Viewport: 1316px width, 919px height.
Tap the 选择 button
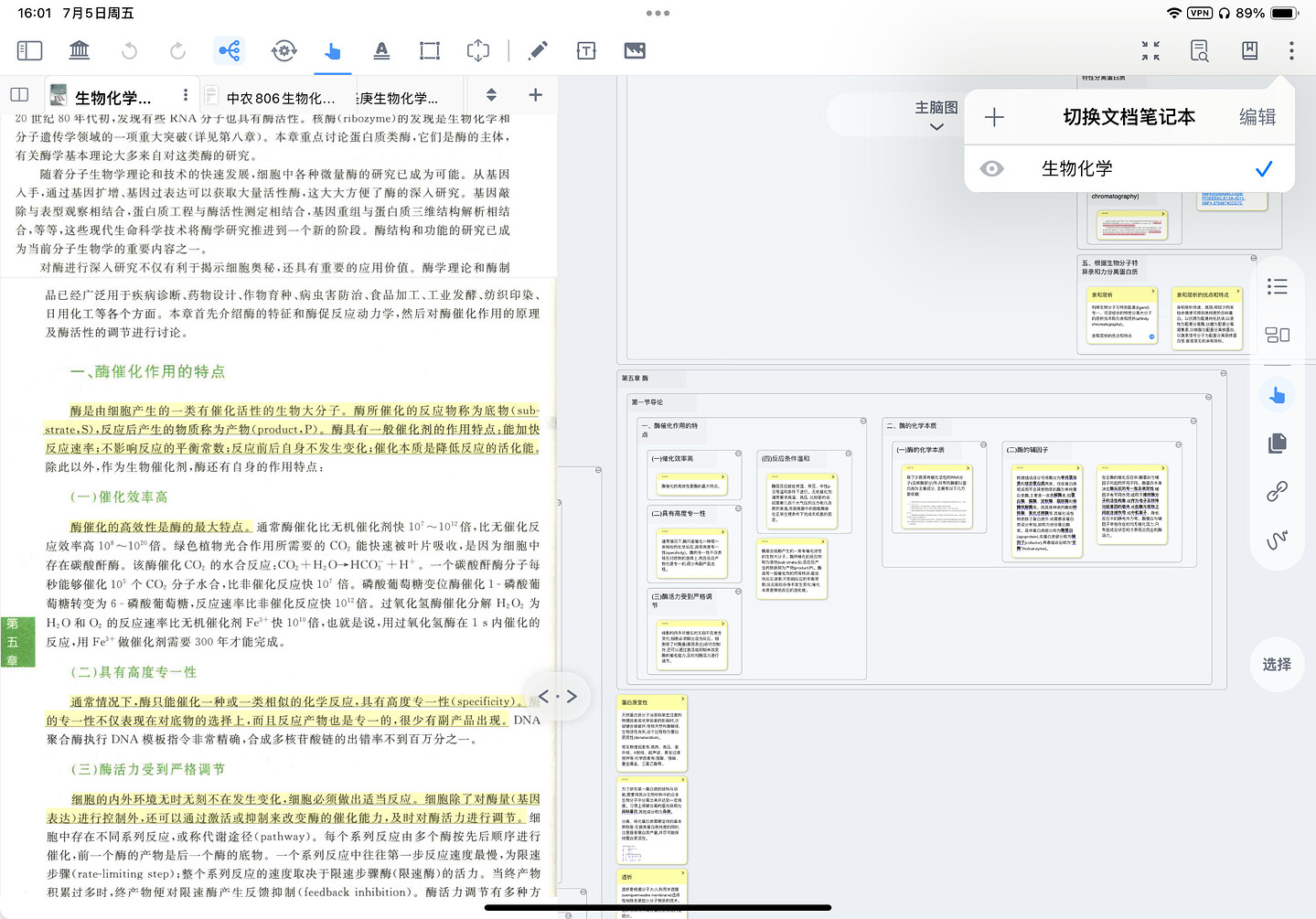[x=1278, y=665]
